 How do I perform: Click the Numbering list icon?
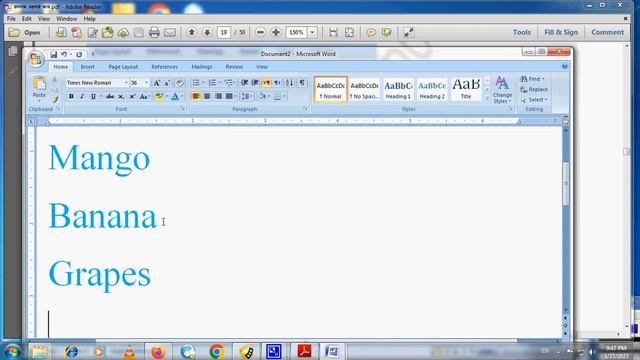[212, 83]
